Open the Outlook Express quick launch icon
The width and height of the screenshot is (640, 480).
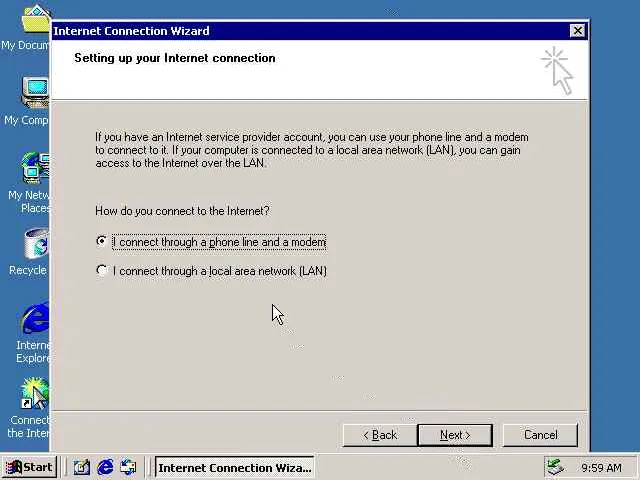coord(129,467)
